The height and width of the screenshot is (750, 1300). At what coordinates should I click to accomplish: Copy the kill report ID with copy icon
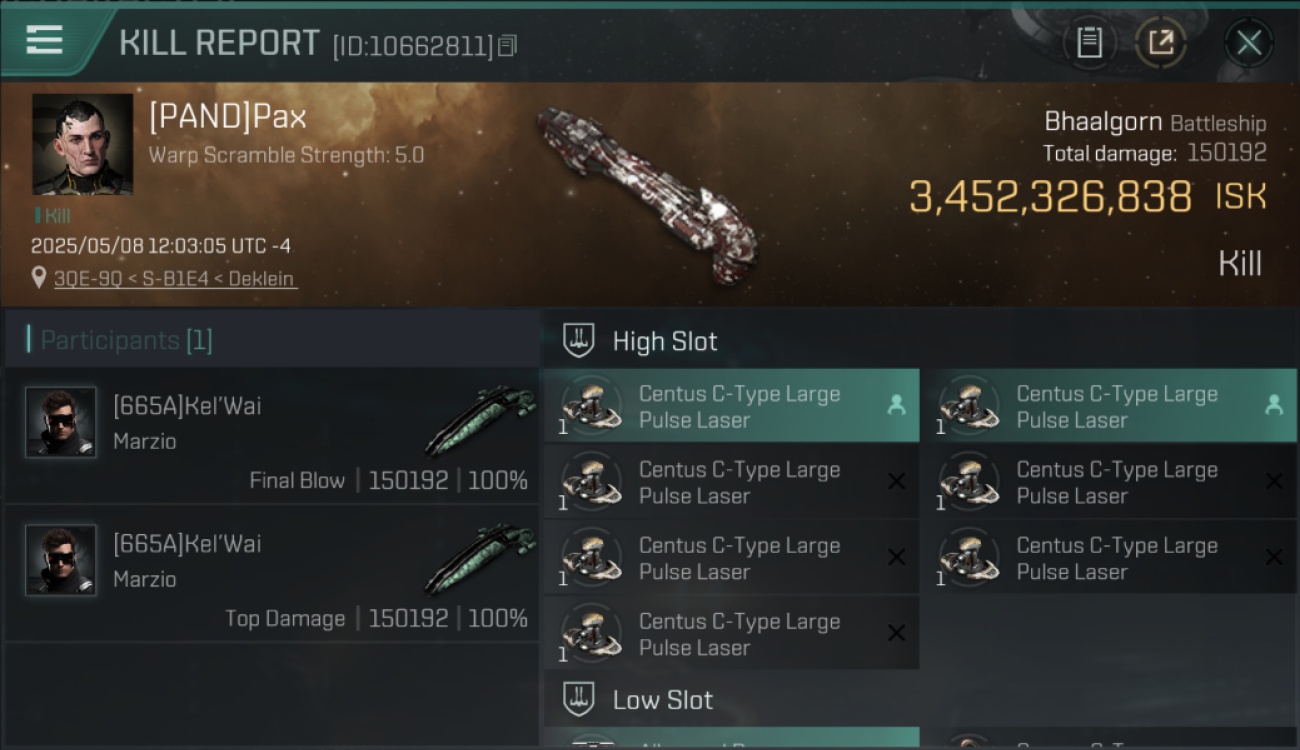pyautogui.click(x=508, y=46)
